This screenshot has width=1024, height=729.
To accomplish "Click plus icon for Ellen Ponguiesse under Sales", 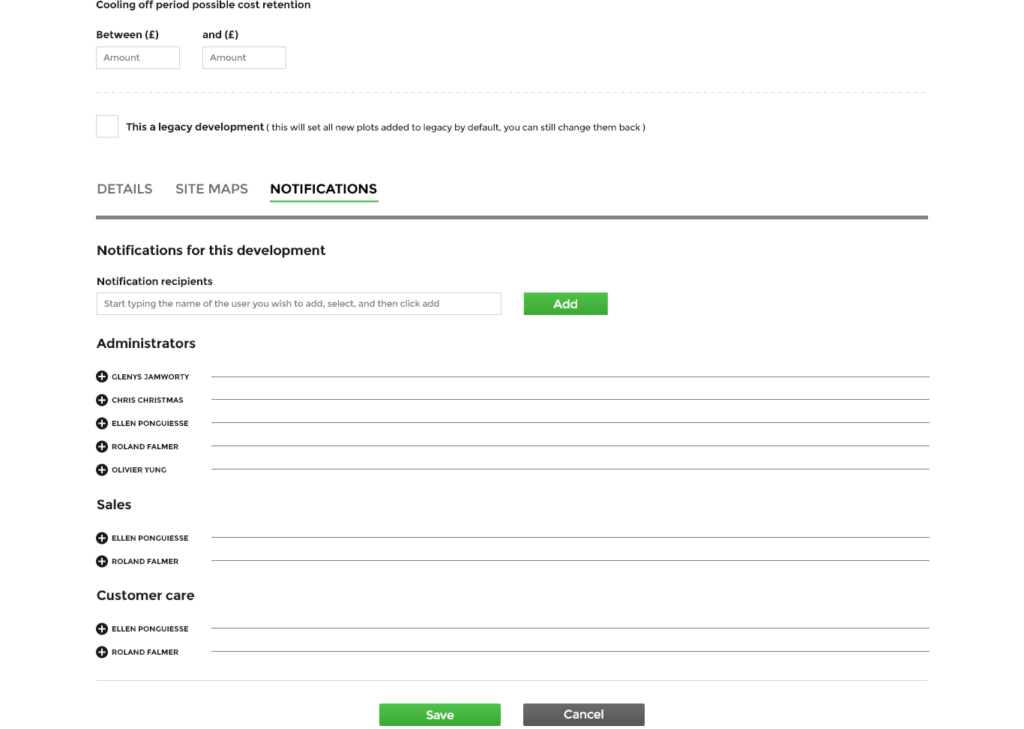I will tap(102, 538).
